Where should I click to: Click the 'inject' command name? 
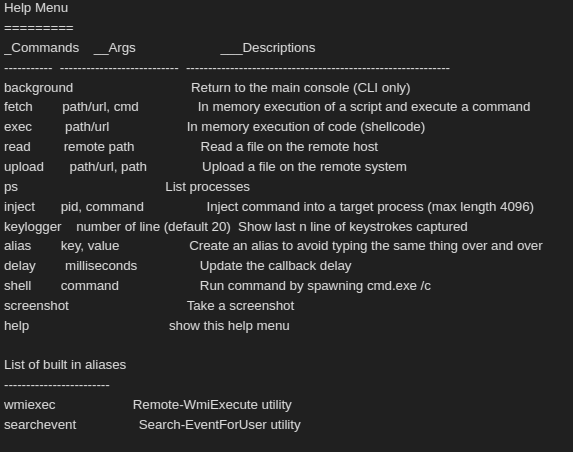pos(19,207)
